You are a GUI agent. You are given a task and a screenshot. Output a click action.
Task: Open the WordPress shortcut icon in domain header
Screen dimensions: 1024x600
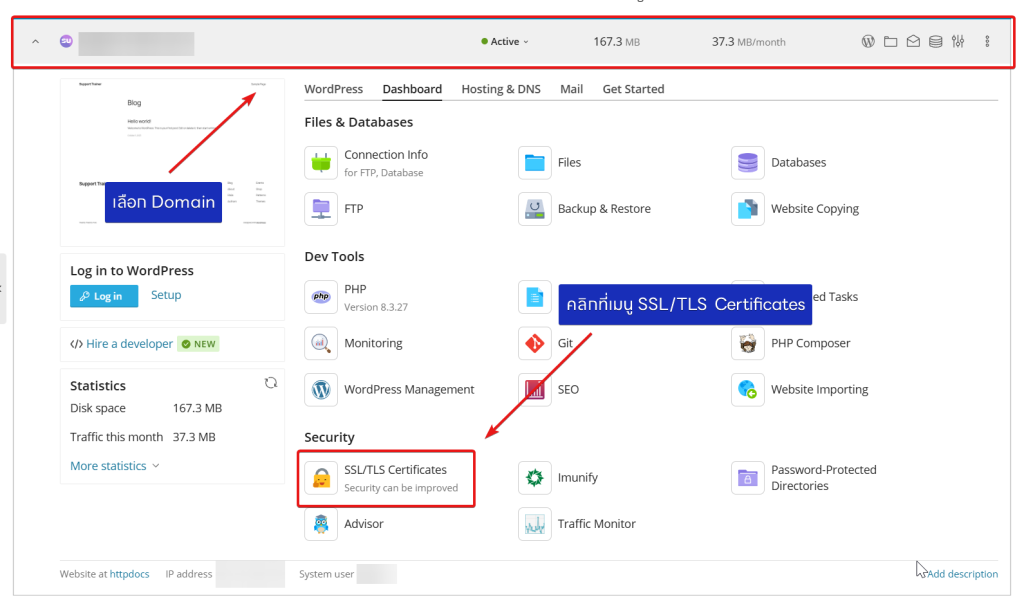point(868,42)
